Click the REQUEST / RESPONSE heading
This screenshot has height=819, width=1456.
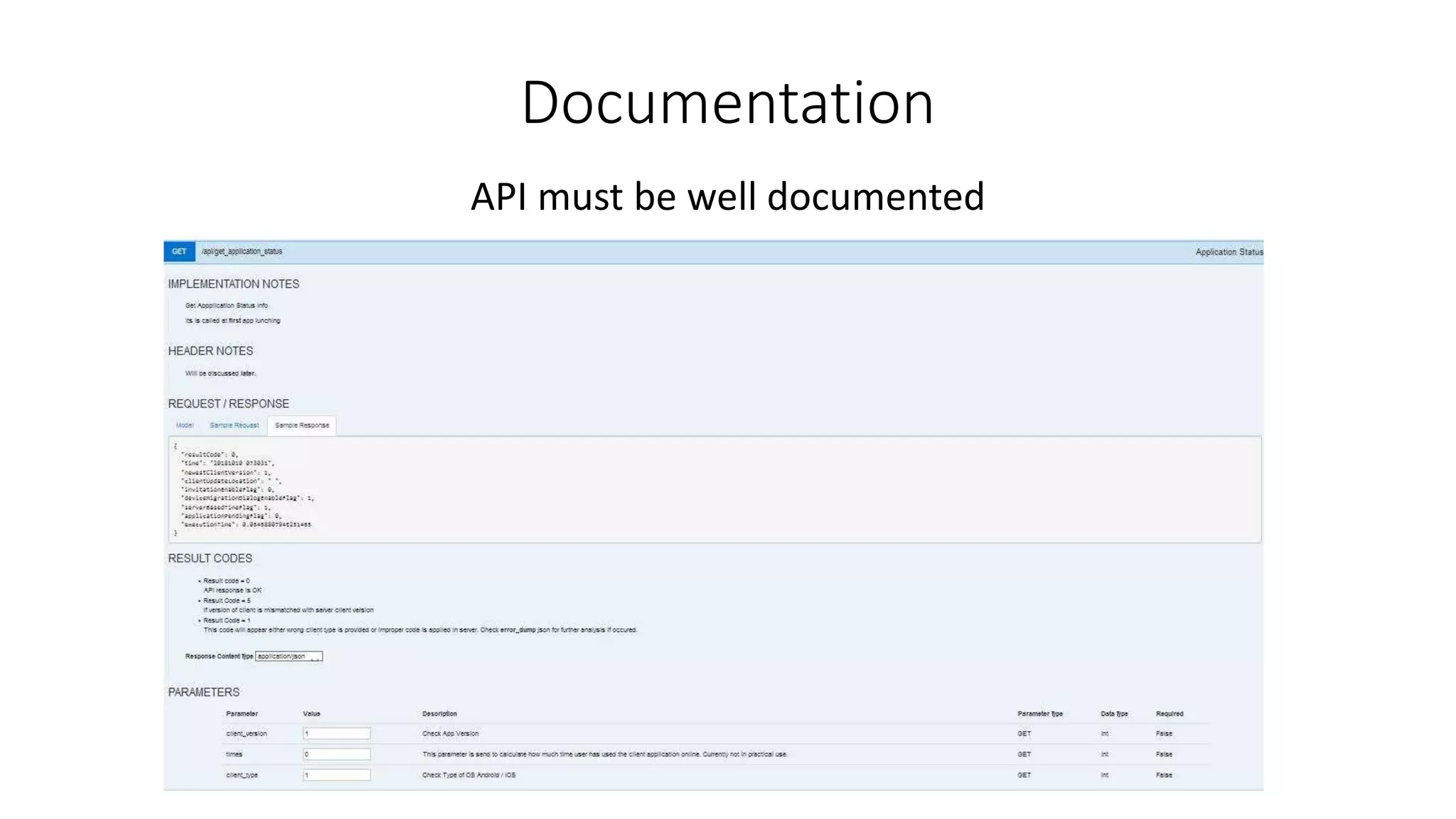(x=229, y=403)
